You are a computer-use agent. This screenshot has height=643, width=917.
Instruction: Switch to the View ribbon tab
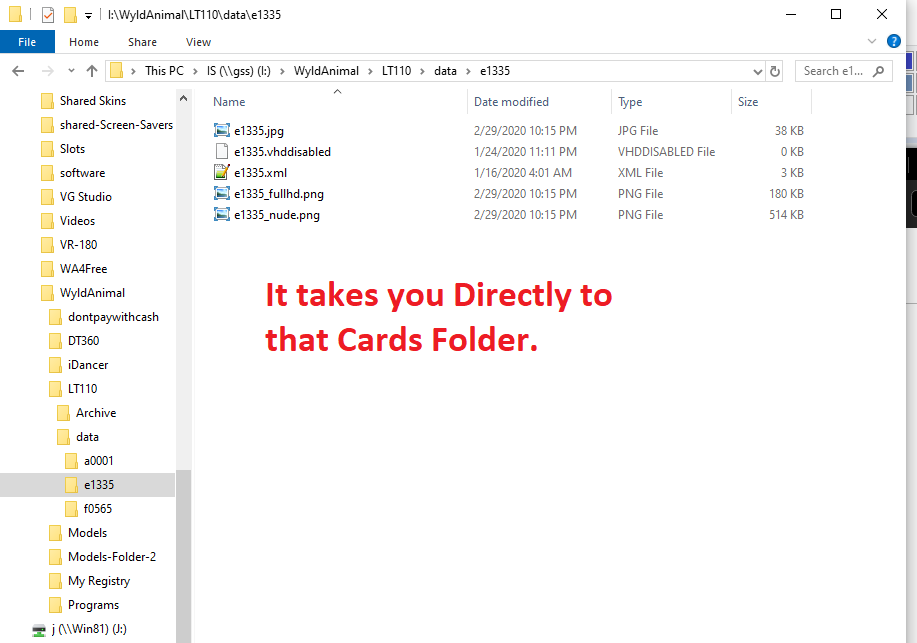(198, 42)
